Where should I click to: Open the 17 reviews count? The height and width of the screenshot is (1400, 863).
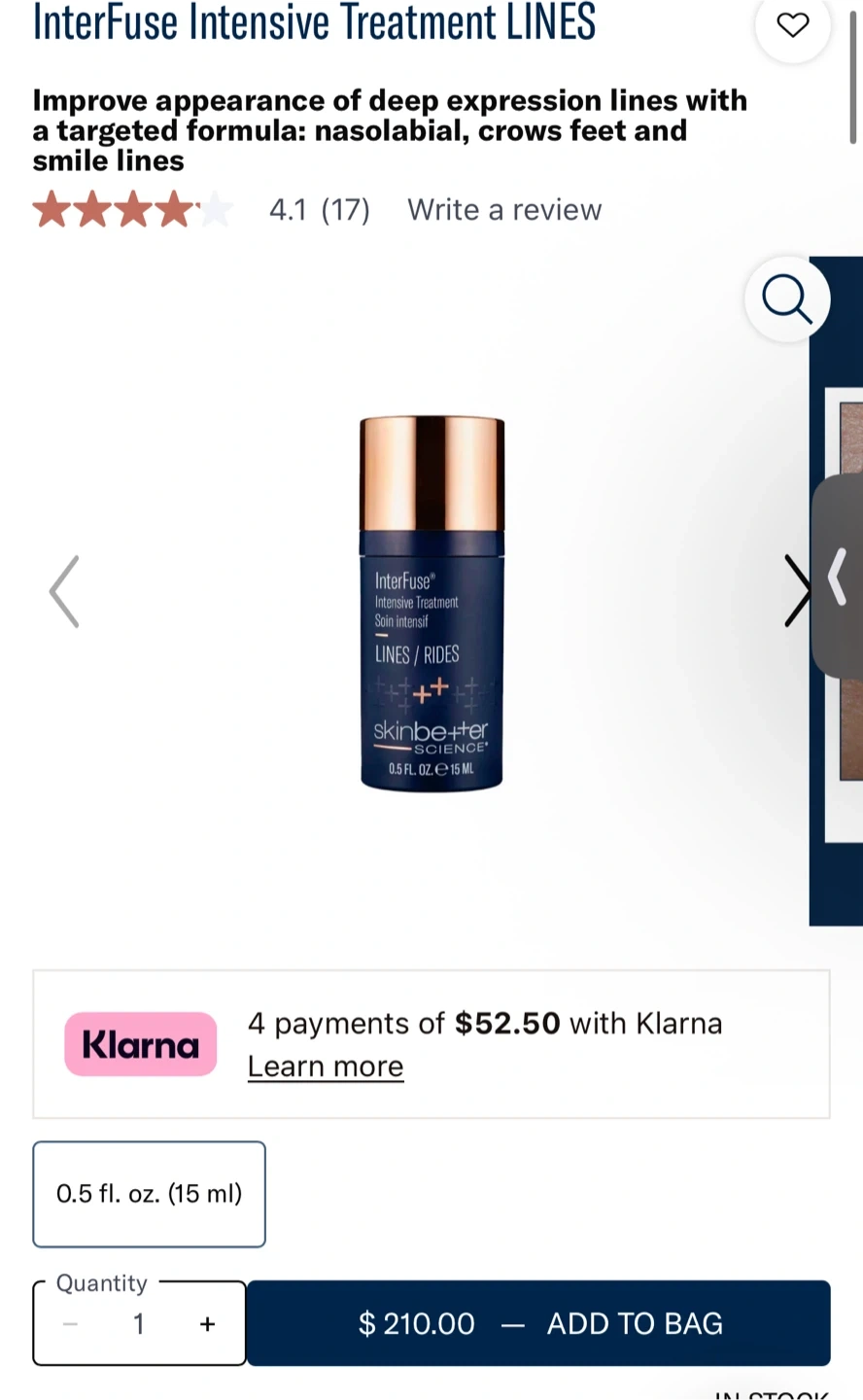346,210
